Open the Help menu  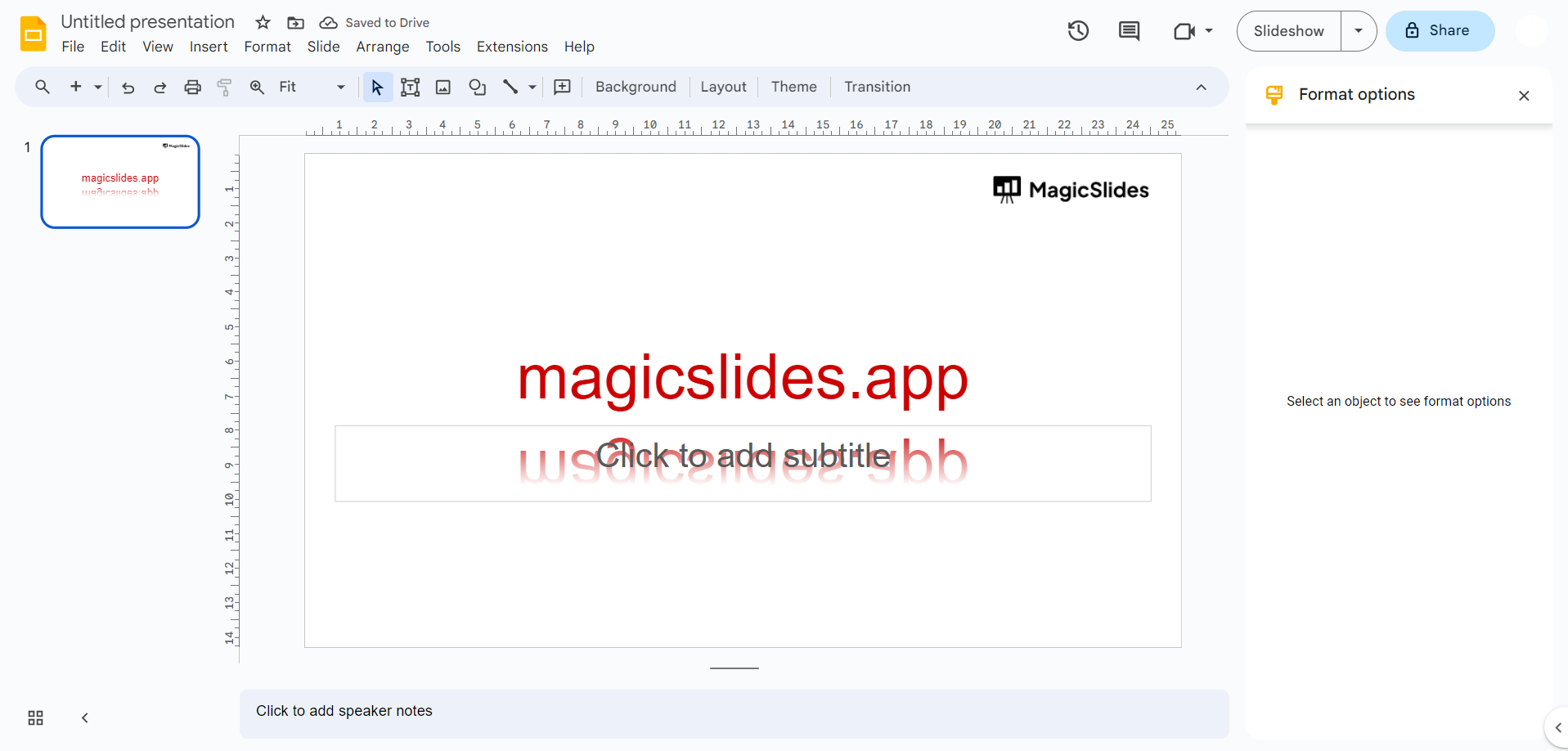click(x=579, y=47)
